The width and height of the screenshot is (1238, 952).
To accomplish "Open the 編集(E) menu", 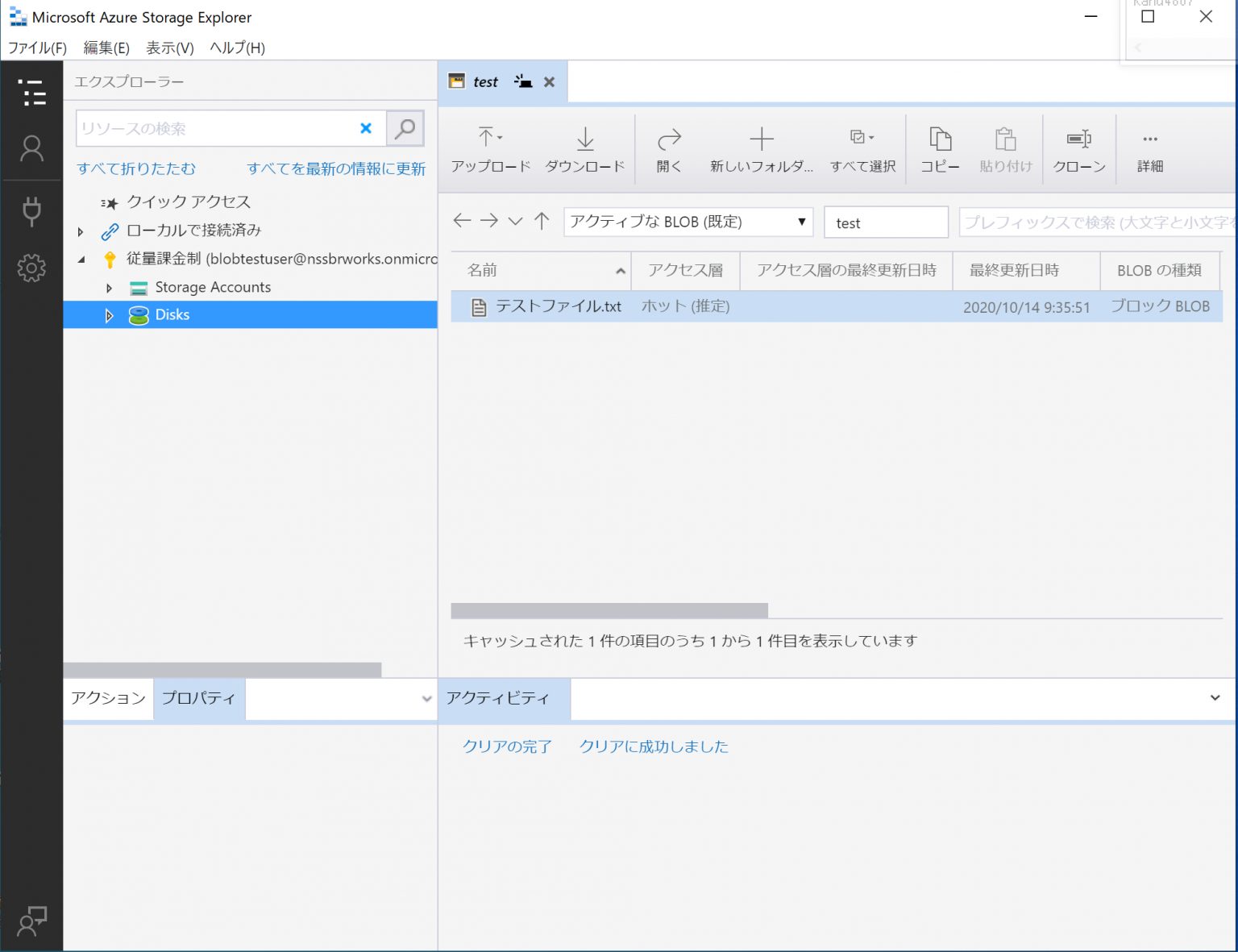I will (106, 48).
